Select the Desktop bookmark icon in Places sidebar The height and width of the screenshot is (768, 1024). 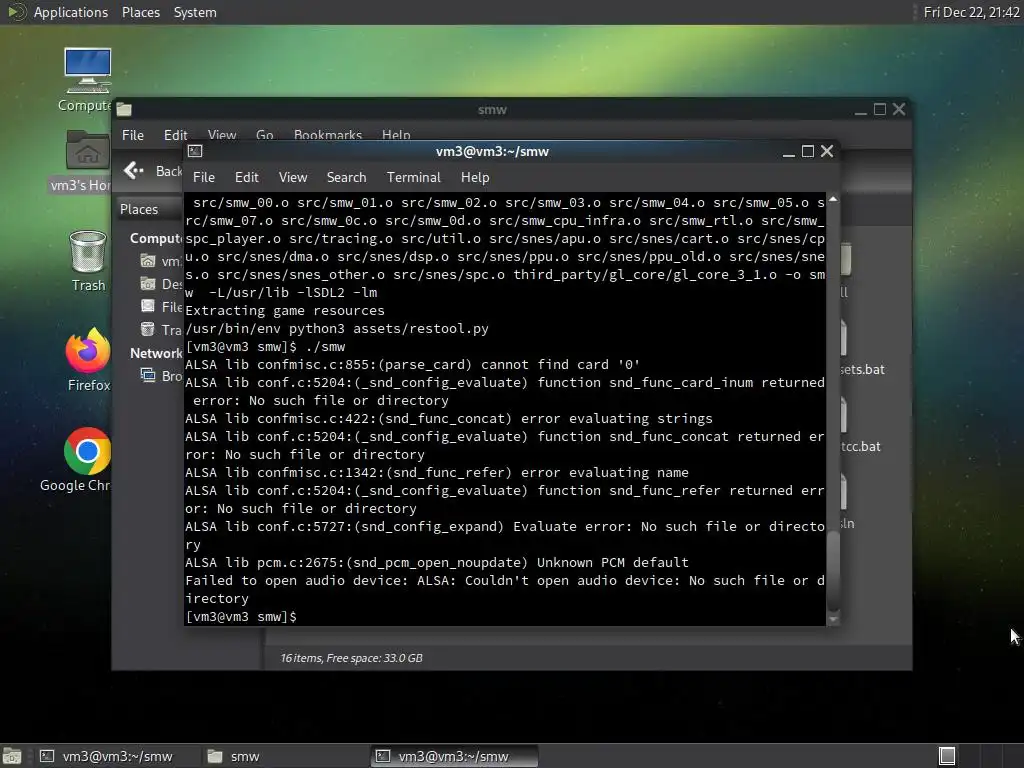click(148, 283)
